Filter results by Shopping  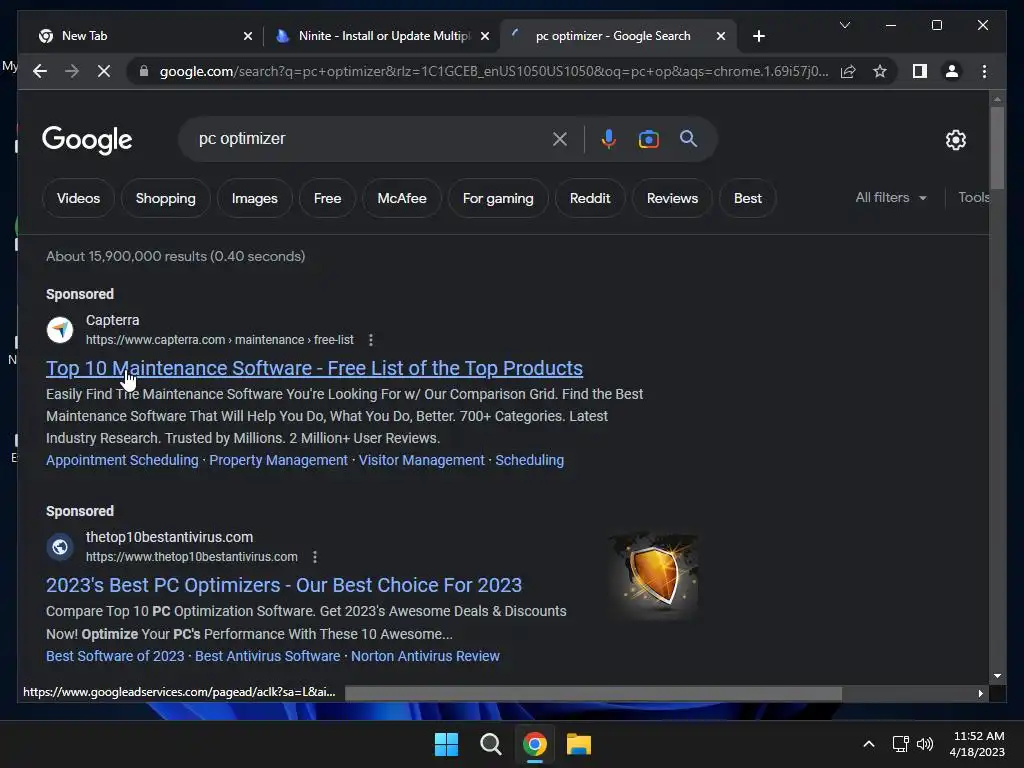point(165,198)
